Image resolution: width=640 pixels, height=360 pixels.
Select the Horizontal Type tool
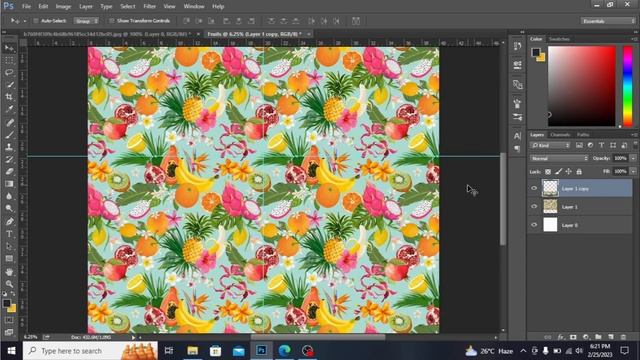pos(9,234)
